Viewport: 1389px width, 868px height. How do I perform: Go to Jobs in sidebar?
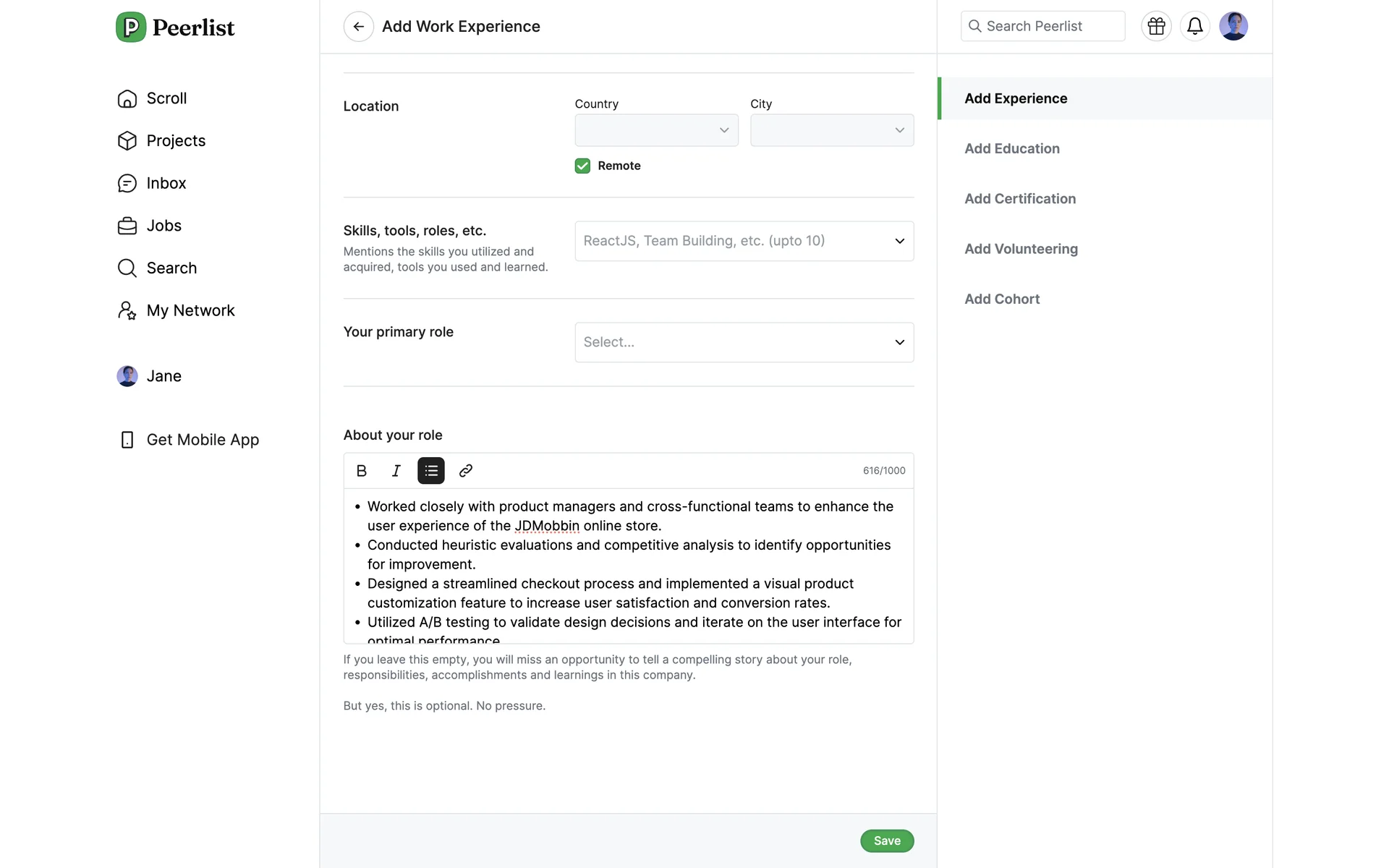tap(163, 226)
